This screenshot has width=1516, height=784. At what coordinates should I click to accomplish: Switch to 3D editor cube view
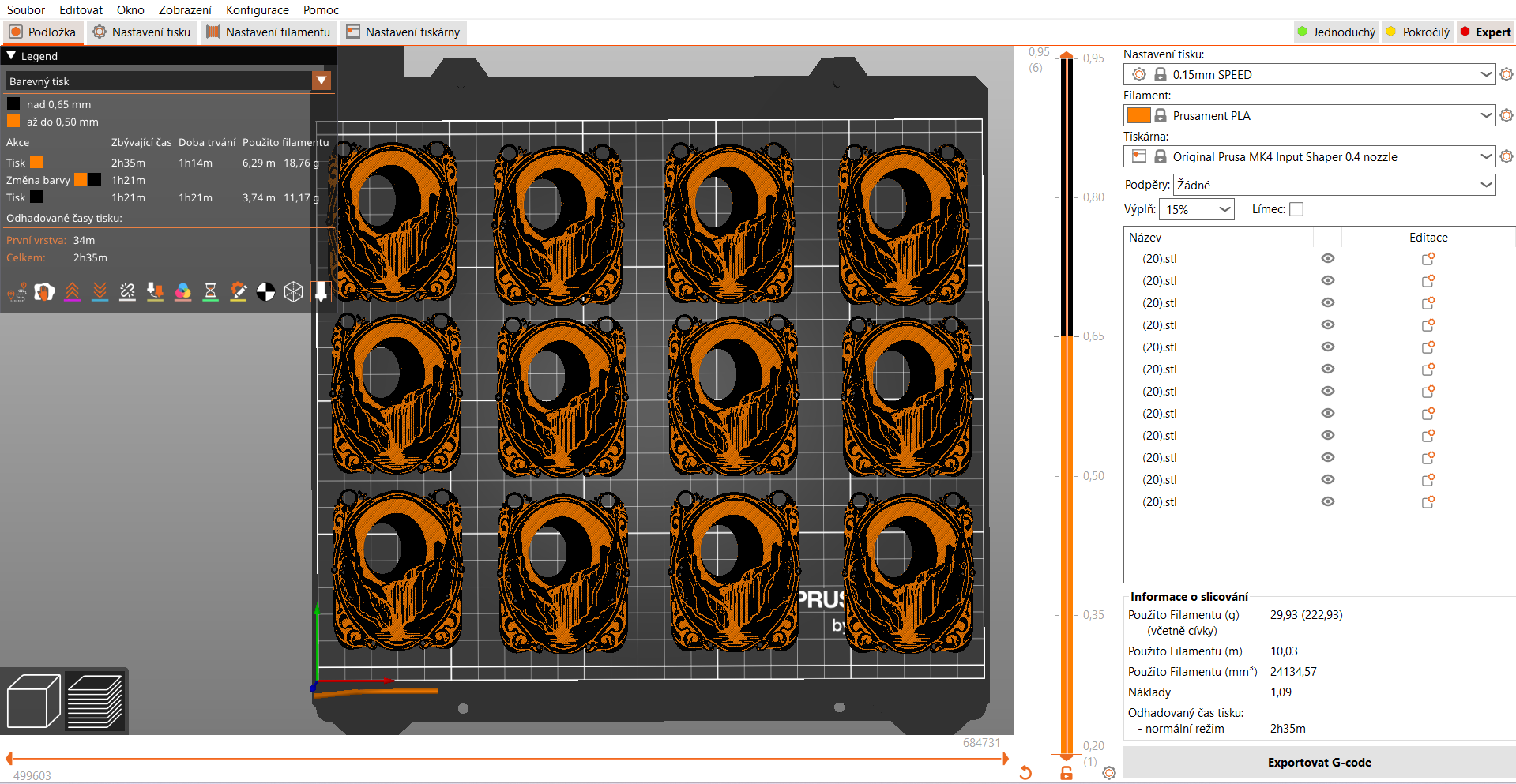(33, 701)
